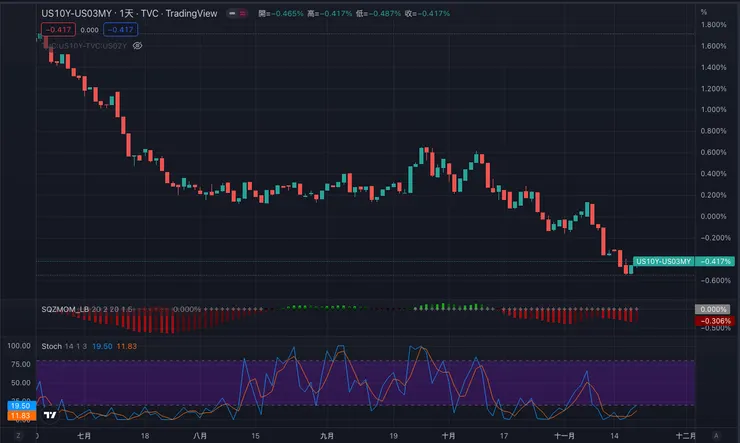
Task: Click the green -0.417% last price tag
Action: pyautogui.click(x=715, y=261)
